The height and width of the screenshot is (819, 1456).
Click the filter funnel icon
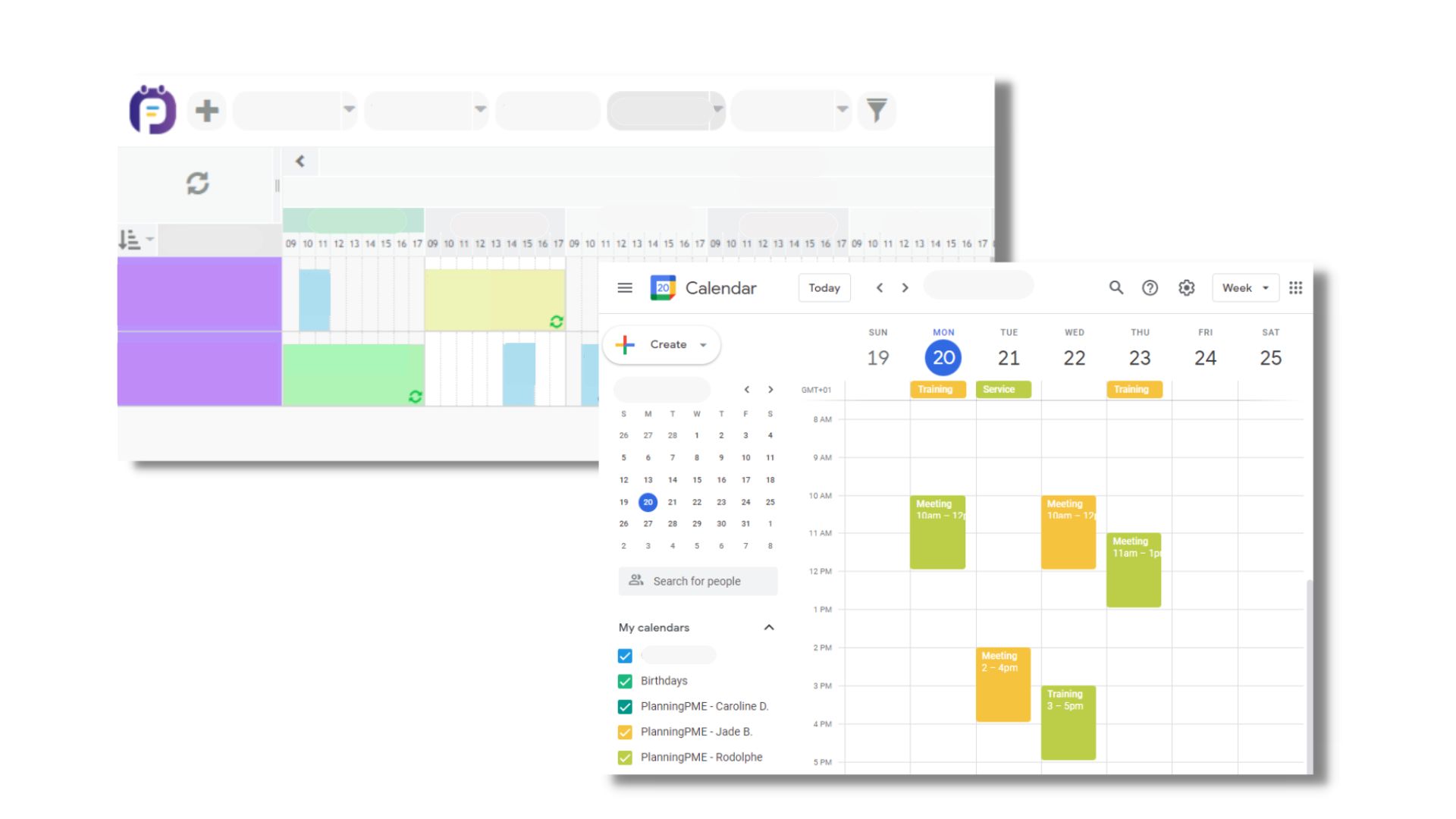(877, 109)
